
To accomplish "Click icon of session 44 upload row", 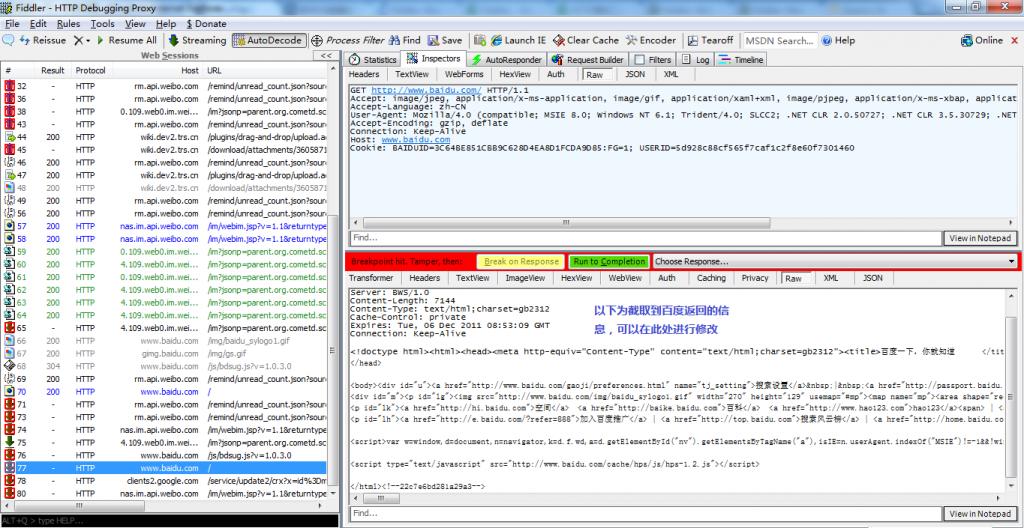I will [x=10, y=137].
